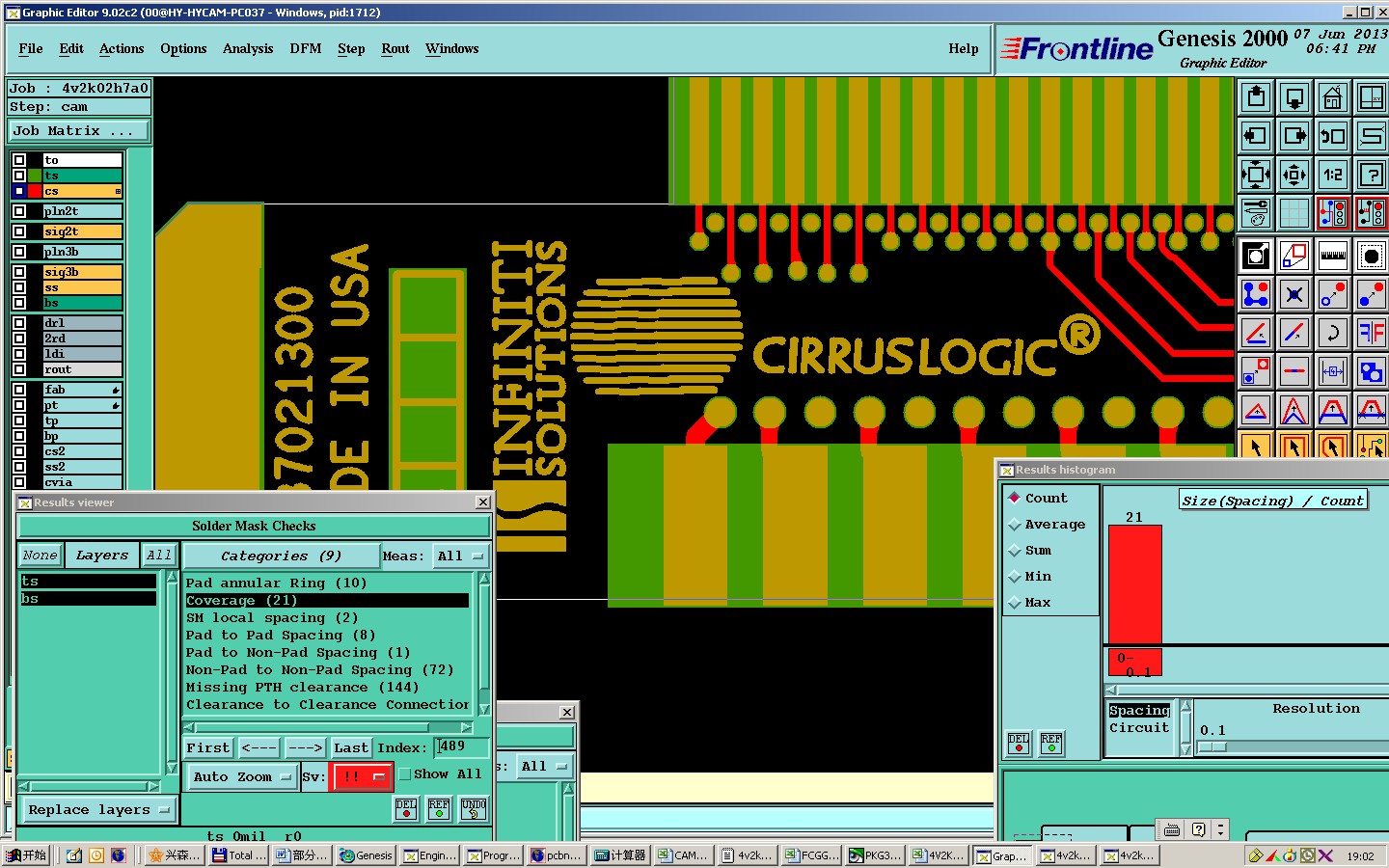
Task: Open the wrench graphic options icon
Action: [x=1256, y=213]
